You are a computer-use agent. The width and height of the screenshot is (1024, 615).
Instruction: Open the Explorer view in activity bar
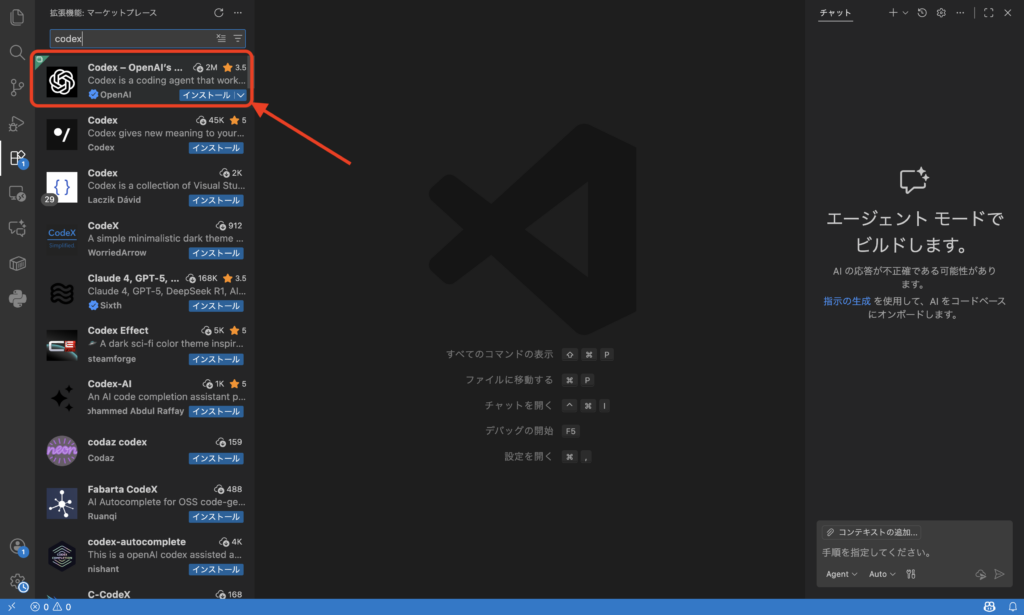(x=17, y=17)
